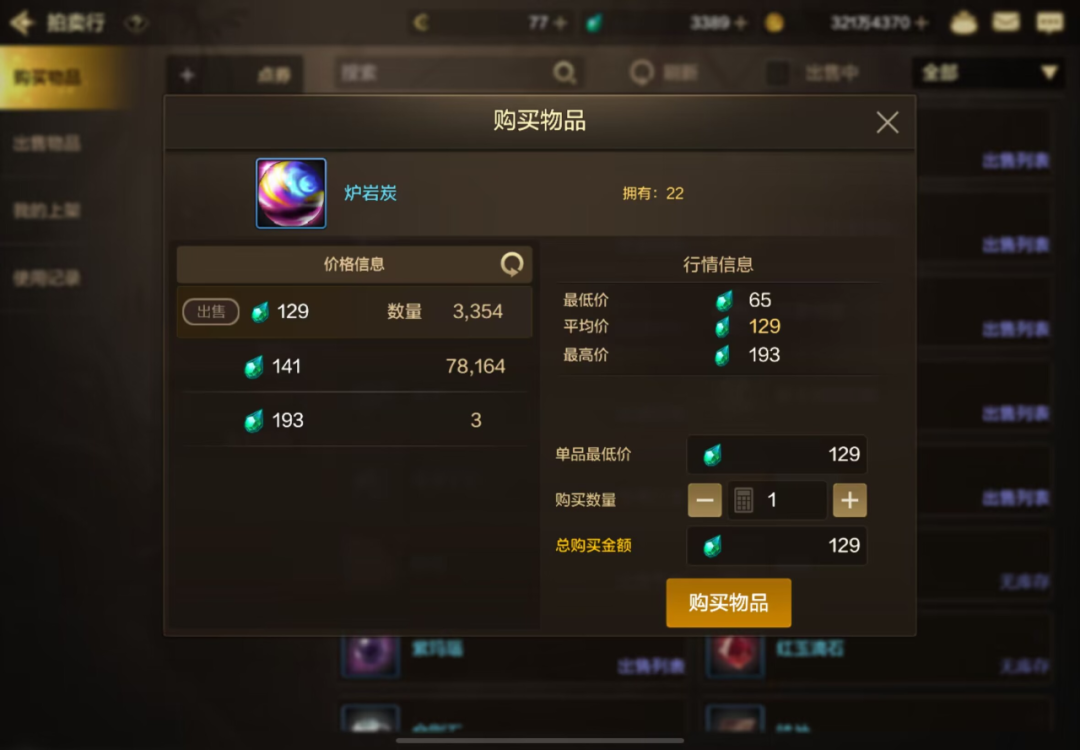The height and width of the screenshot is (750, 1080).
Task: Refresh the price information list
Action: click(x=511, y=264)
